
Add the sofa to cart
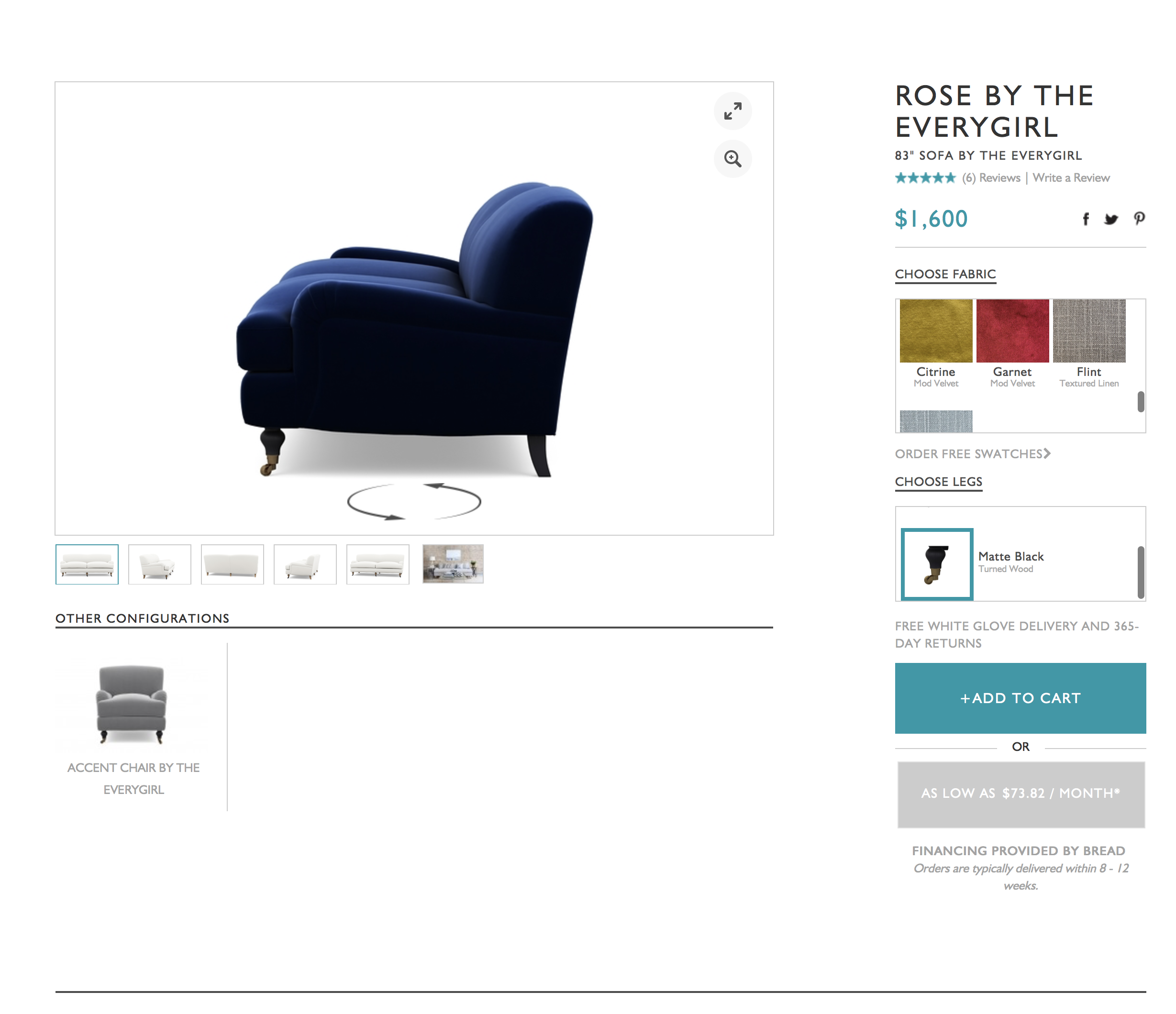(1021, 698)
